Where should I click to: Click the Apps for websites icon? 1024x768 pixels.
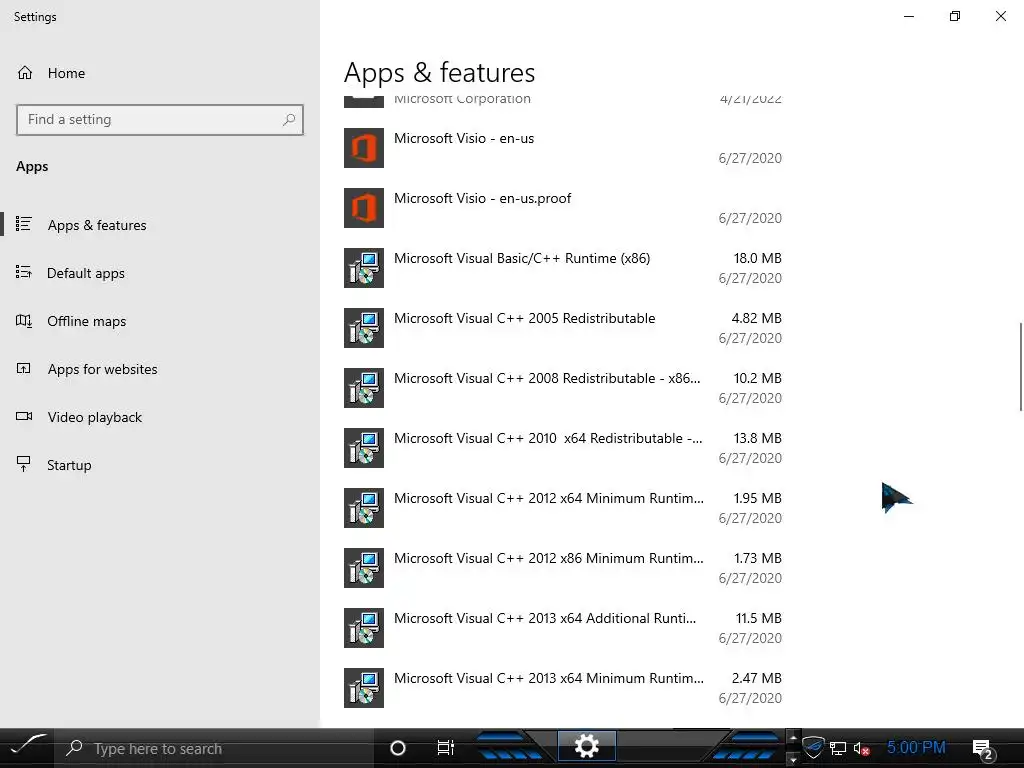(x=24, y=368)
